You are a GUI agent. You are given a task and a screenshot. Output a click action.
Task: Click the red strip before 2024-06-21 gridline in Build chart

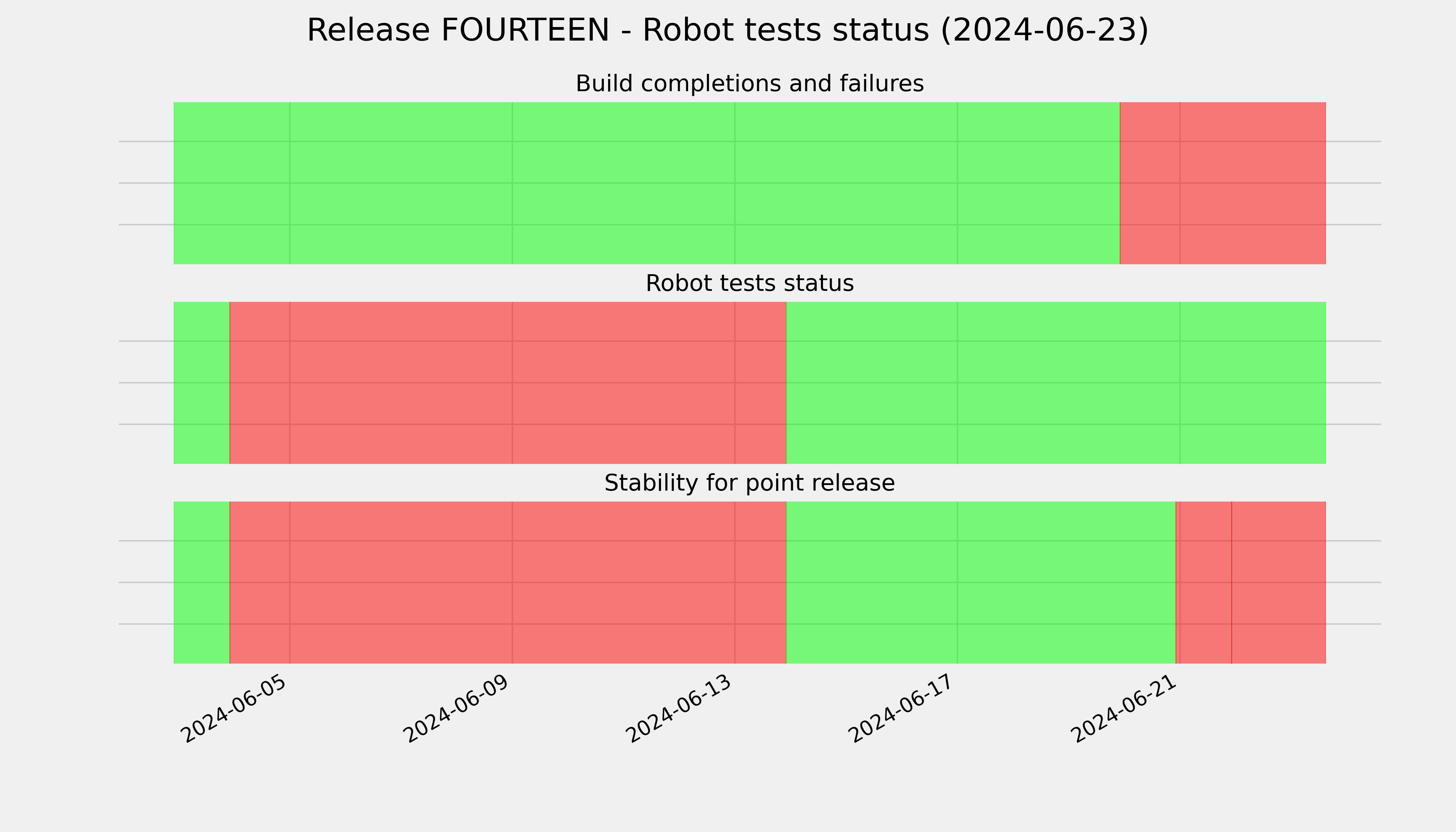[x=1150, y=183]
